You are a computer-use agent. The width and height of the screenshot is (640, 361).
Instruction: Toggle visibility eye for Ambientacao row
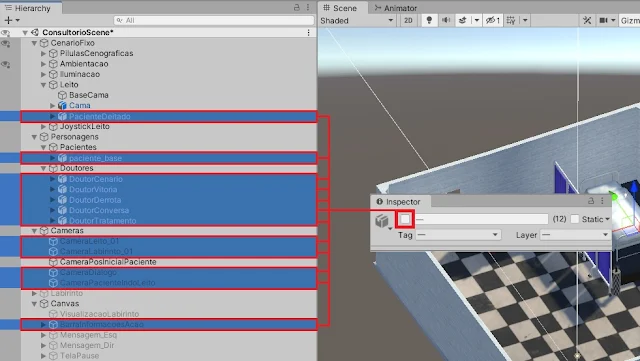click(x=5, y=65)
